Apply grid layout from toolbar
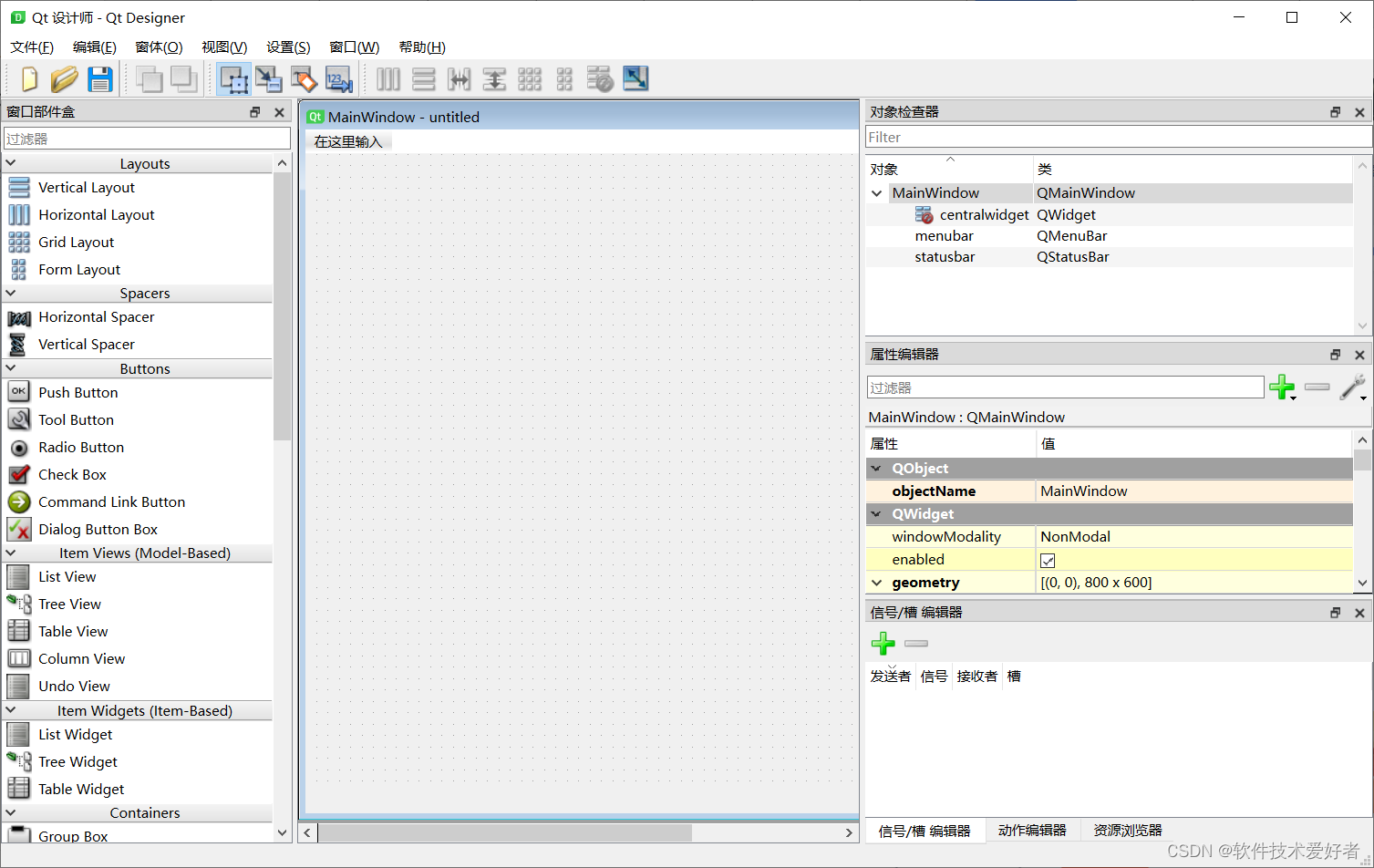Viewport: 1374px width, 868px height. 530,79
